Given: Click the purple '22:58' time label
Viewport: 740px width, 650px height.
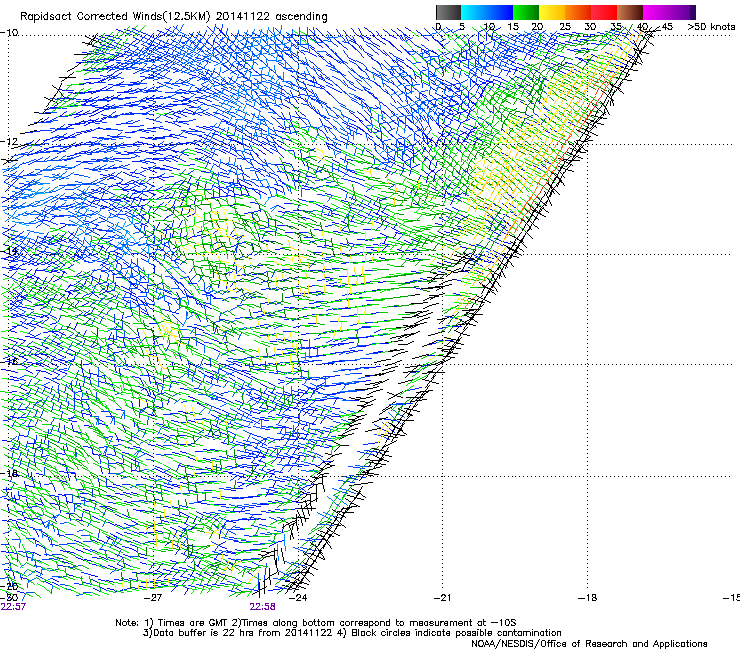Looking at the screenshot, I should pyautogui.click(x=262, y=607).
